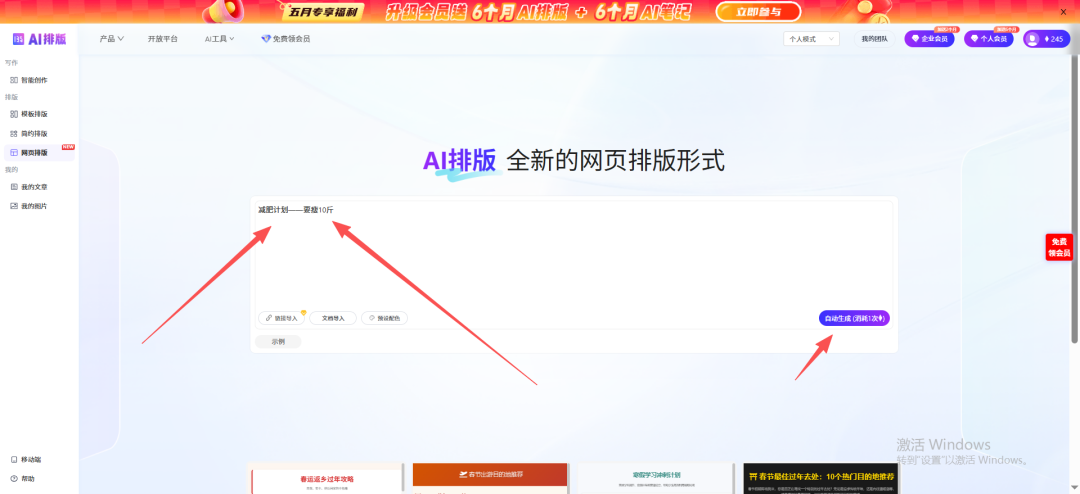Click the 立即参与 banner button

(x=758, y=11)
